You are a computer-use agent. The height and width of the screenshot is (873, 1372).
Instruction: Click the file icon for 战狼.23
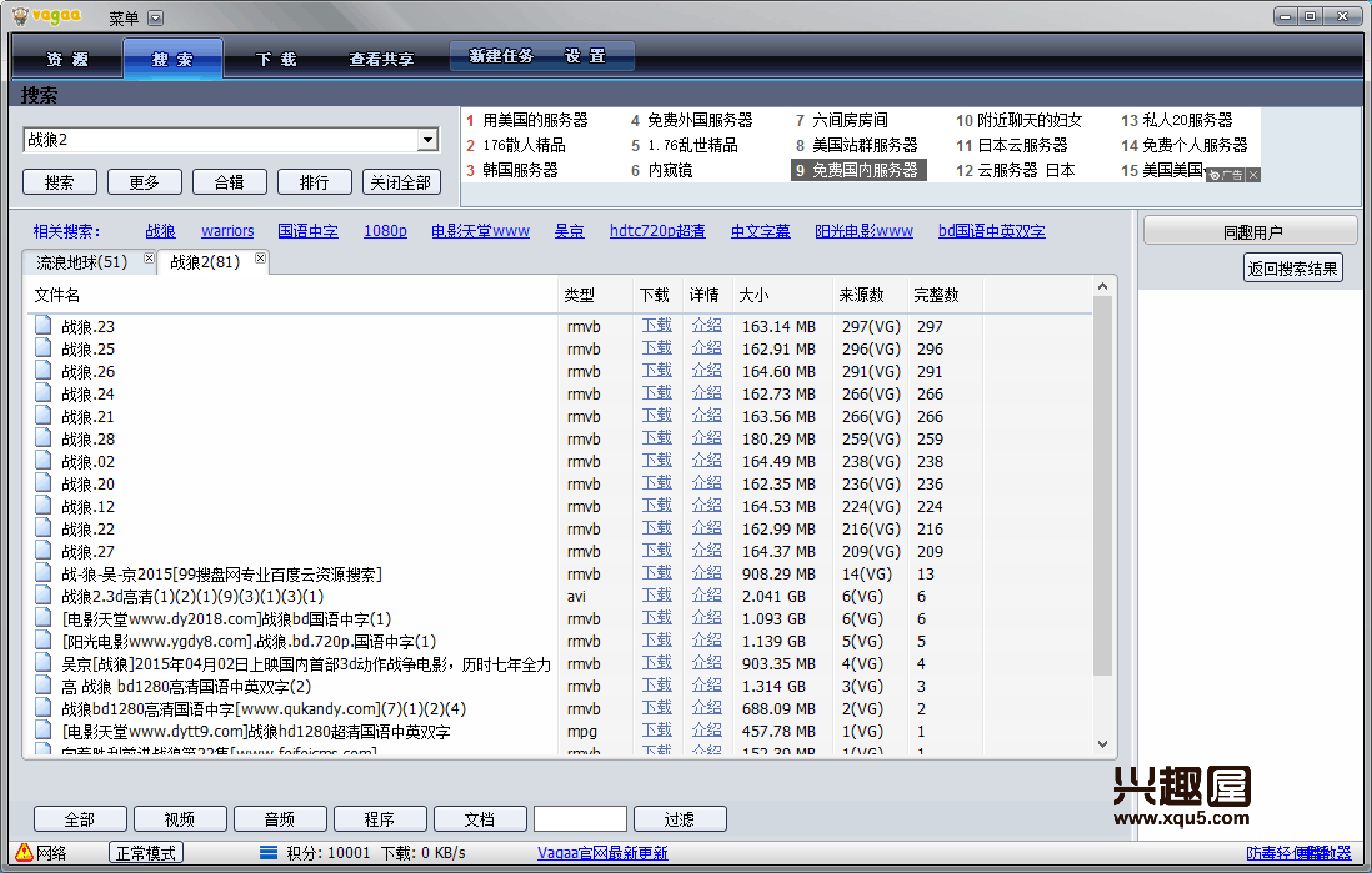pyautogui.click(x=43, y=325)
